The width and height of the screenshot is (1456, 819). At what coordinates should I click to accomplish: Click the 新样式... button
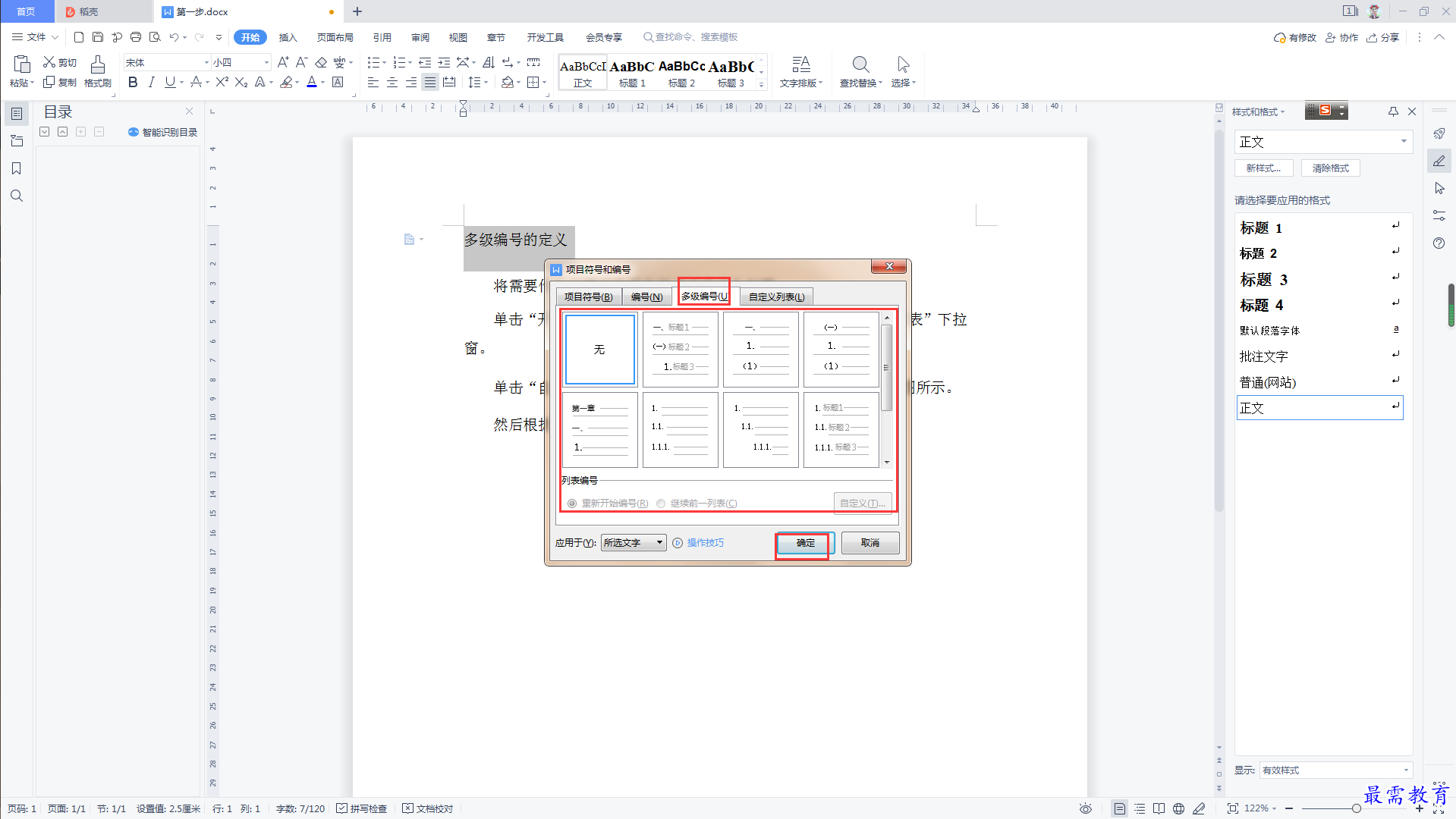(1264, 168)
